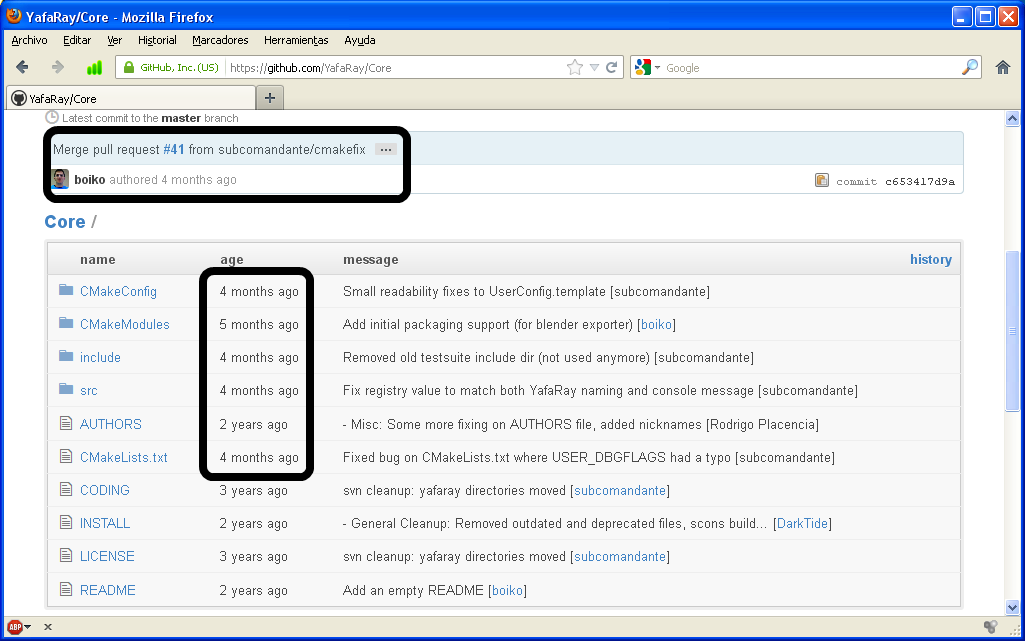The height and width of the screenshot is (641, 1025).
Task: Click the search magnifier icon
Action: coord(970,67)
